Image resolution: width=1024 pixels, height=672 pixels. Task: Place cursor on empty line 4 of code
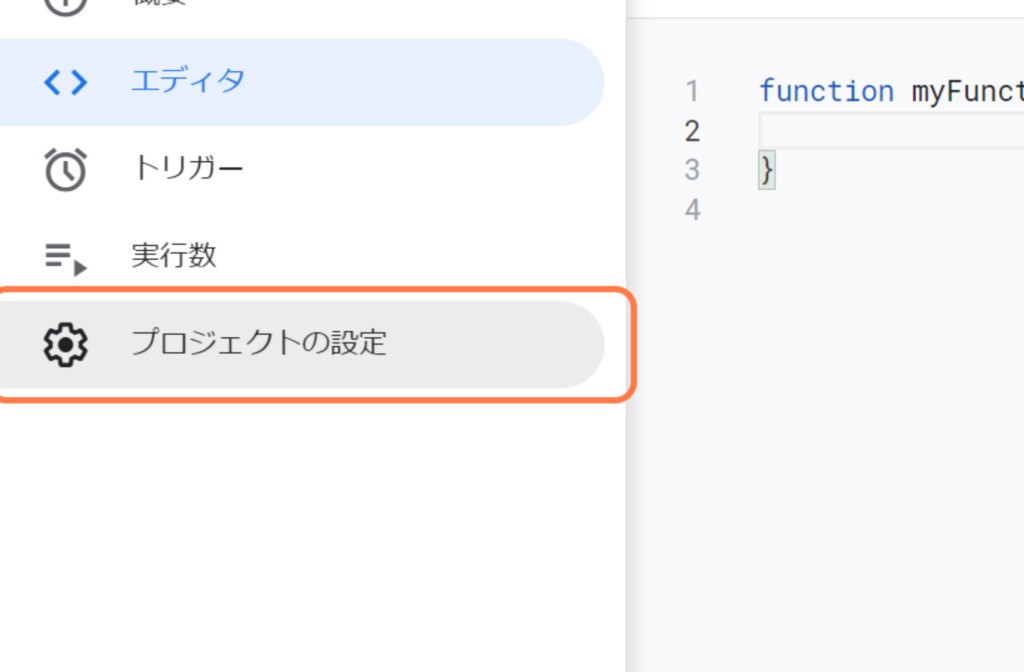point(891,210)
